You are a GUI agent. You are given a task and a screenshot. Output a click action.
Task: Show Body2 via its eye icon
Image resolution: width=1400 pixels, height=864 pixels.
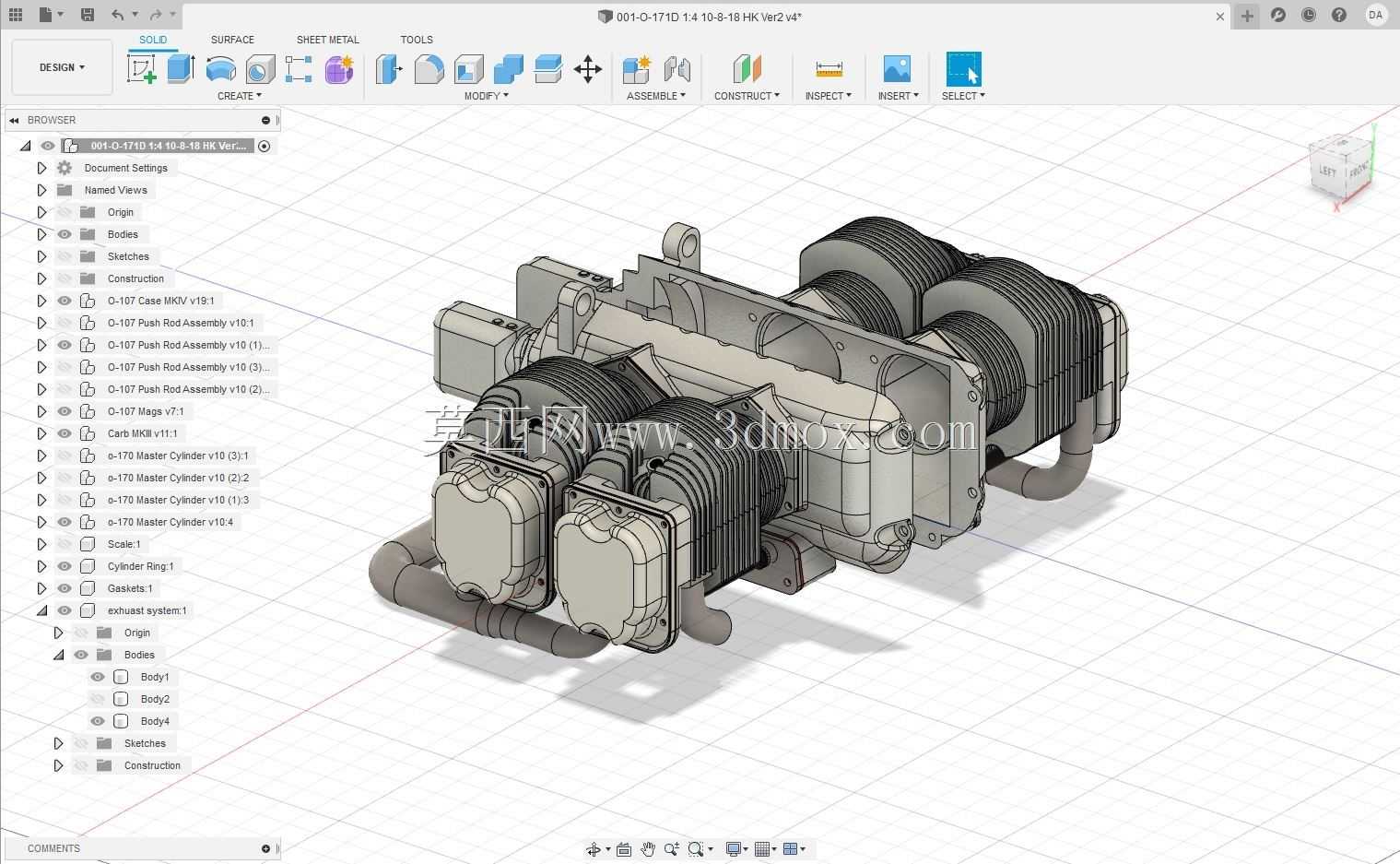pyautogui.click(x=98, y=699)
